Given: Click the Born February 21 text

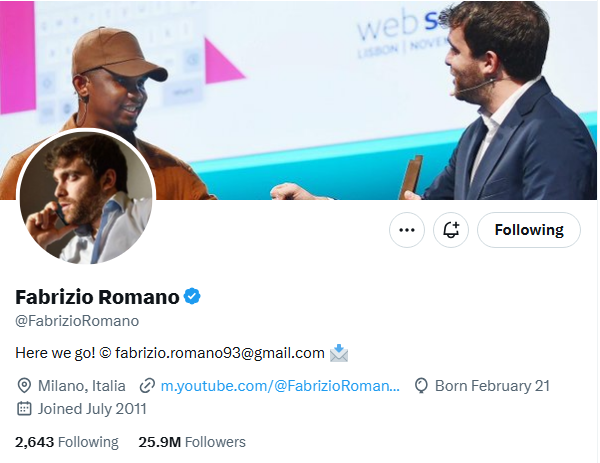Looking at the screenshot, I should (492, 386).
